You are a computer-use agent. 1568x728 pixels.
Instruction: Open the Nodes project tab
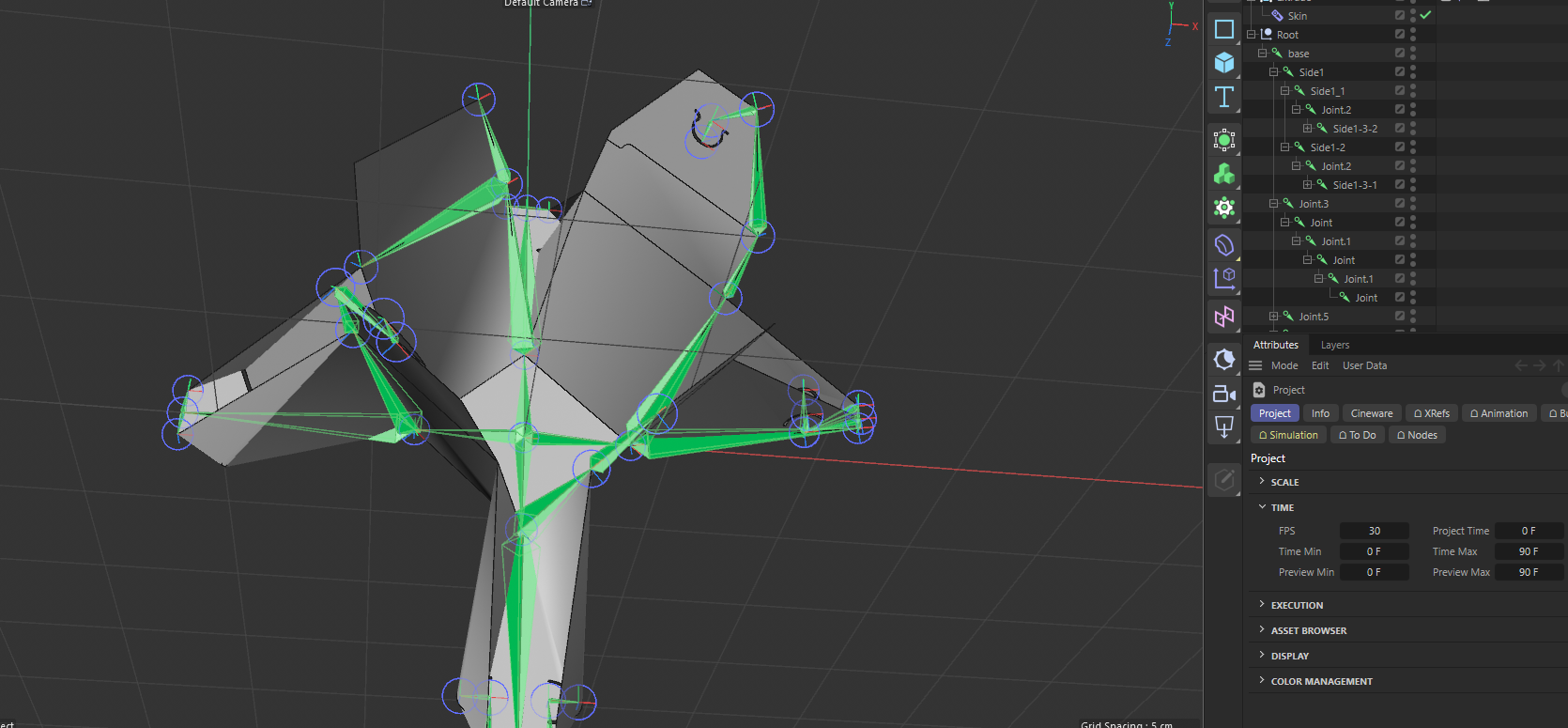[1417, 435]
